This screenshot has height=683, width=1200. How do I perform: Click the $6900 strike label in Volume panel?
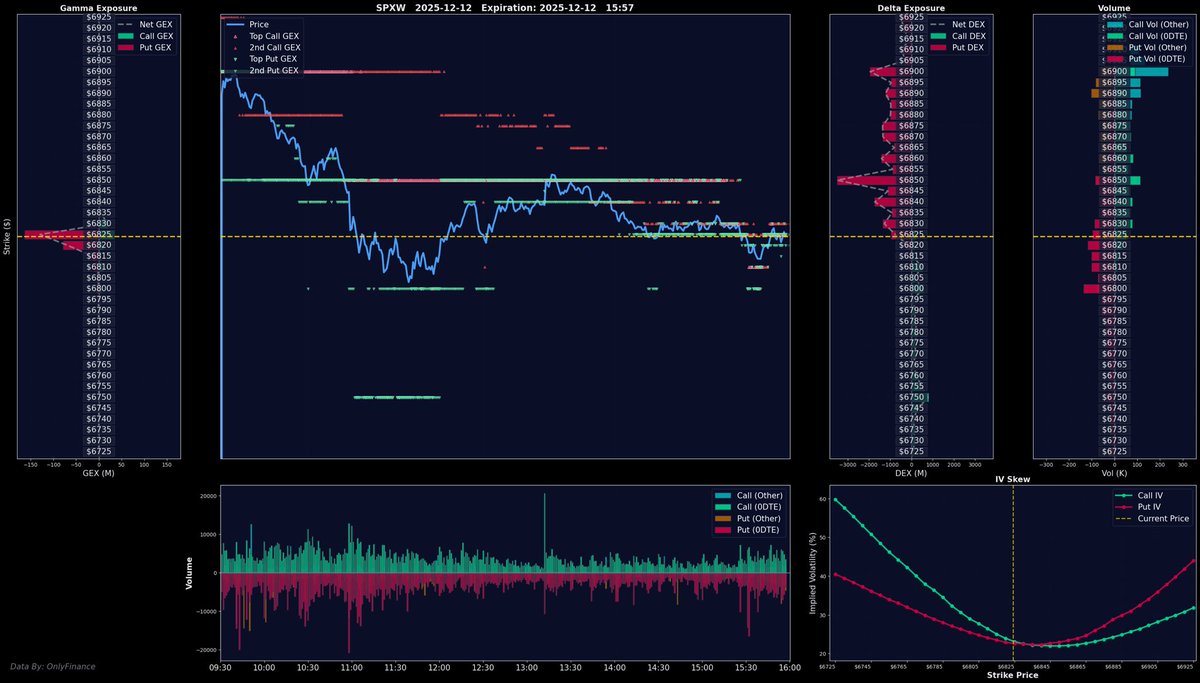tap(1114, 71)
